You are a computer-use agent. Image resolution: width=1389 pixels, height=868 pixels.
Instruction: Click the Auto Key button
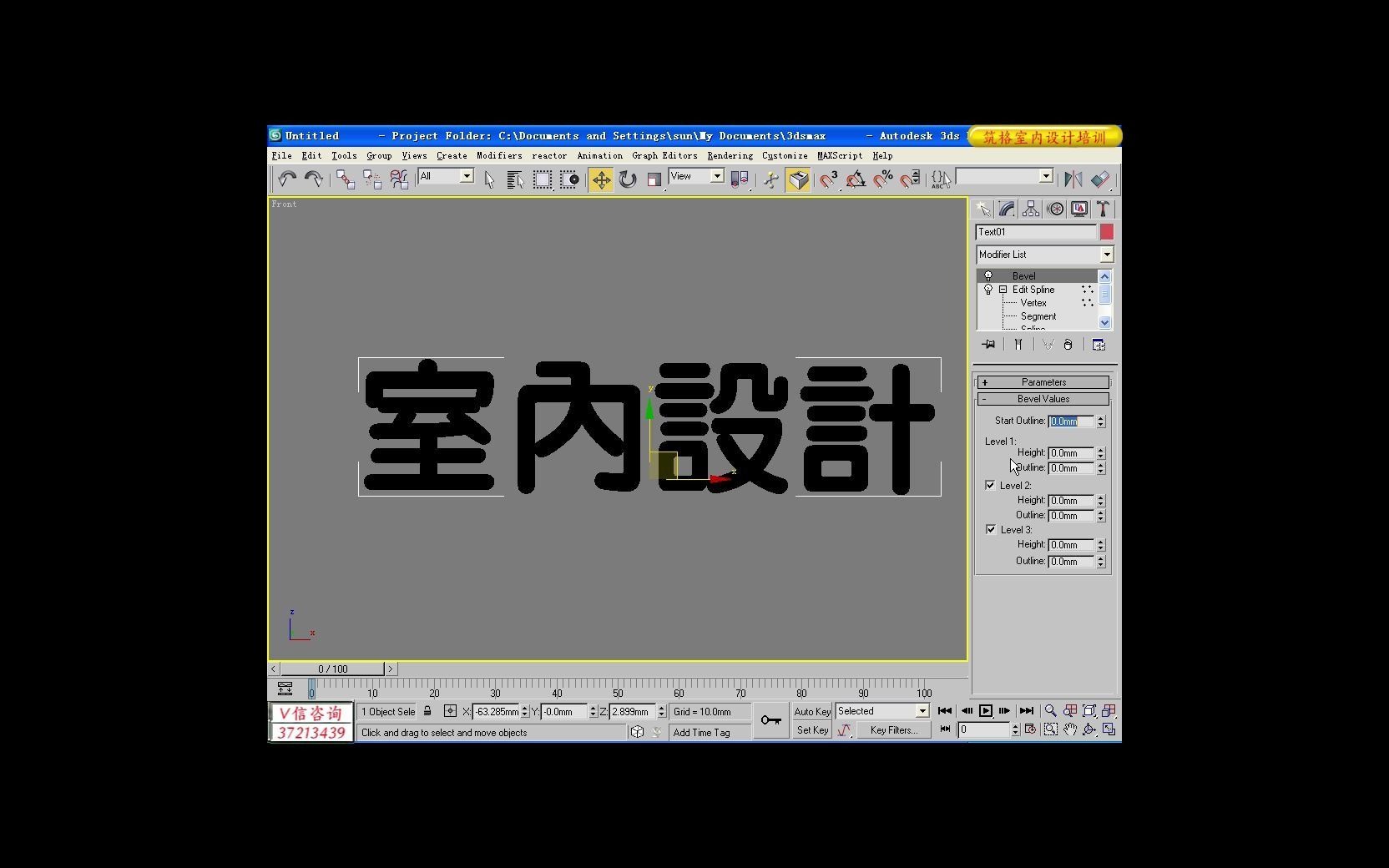(811, 711)
